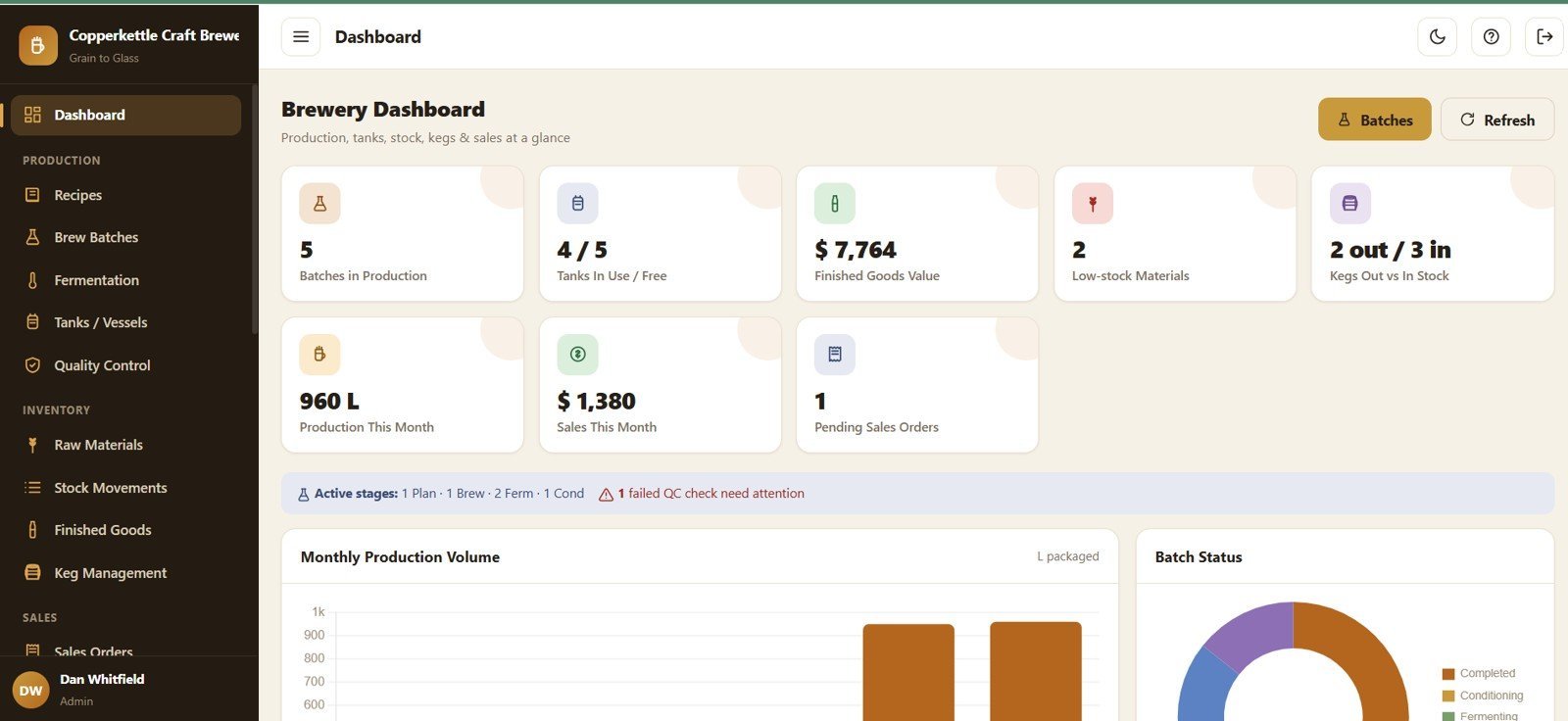Image resolution: width=1568 pixels, height=721 pixels.
Task: Click the Finished Goods Value bottle icon
Action: point(835,204)
